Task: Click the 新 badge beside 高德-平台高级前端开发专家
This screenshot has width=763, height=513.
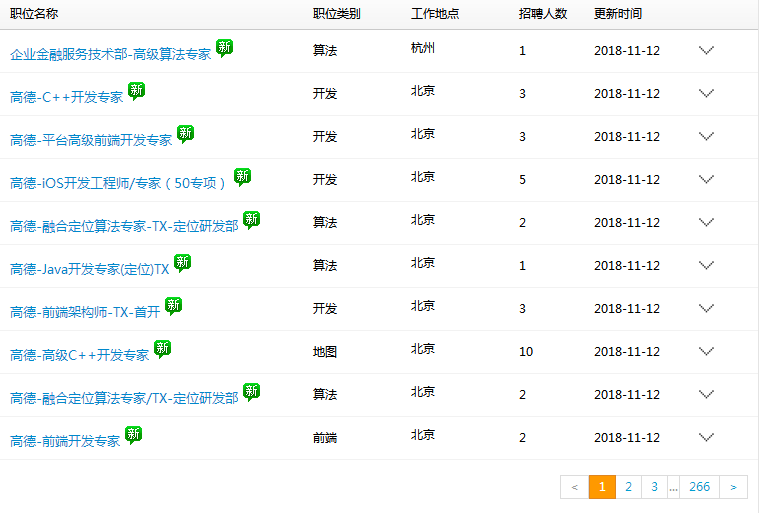Action: pyautogui.click(x=185, y=134)
